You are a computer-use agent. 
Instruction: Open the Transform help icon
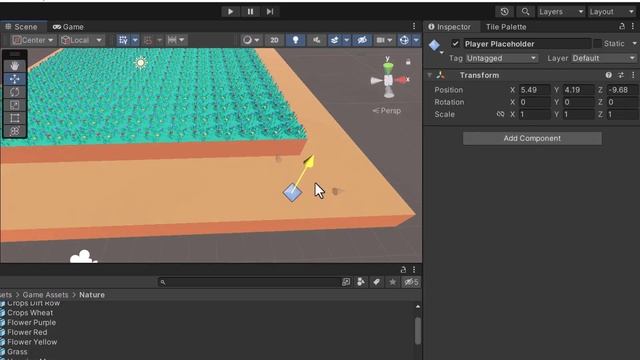tap(609, 75)
